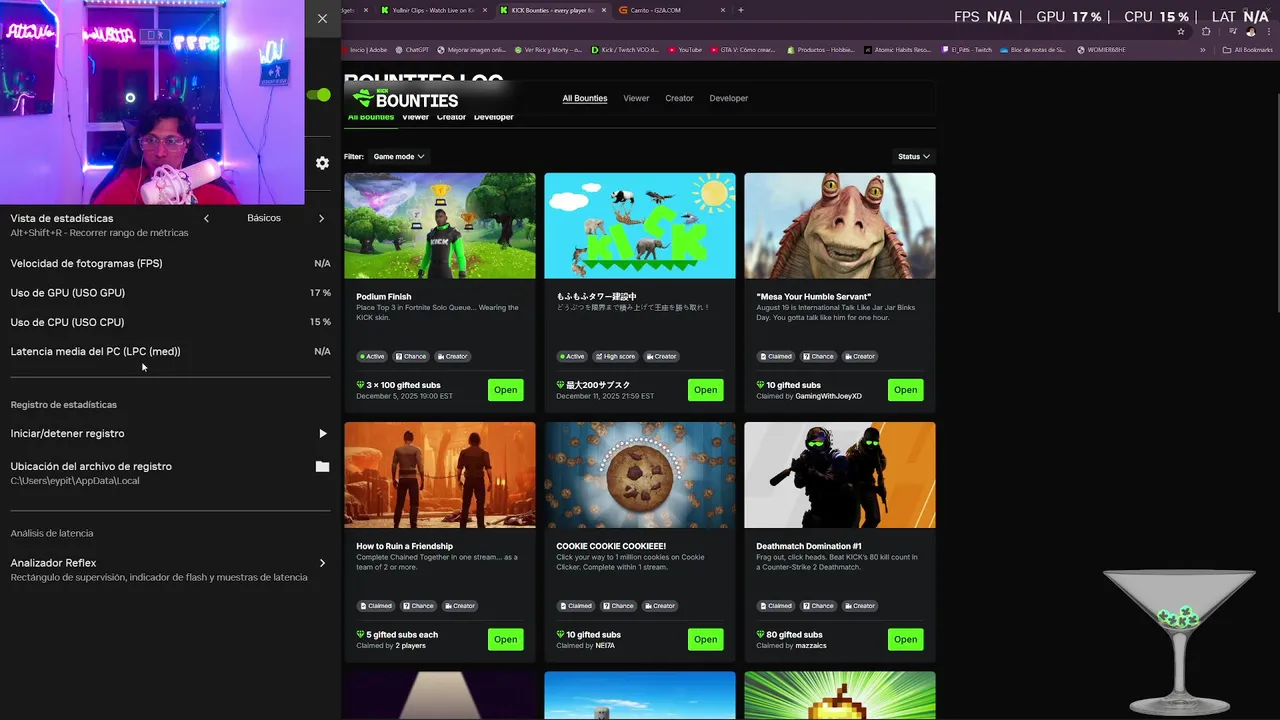The height and width of the screenshot is (720, 1280).
Task: Open the cookie clicker bounty thumbnail
Action: [640, 475]
